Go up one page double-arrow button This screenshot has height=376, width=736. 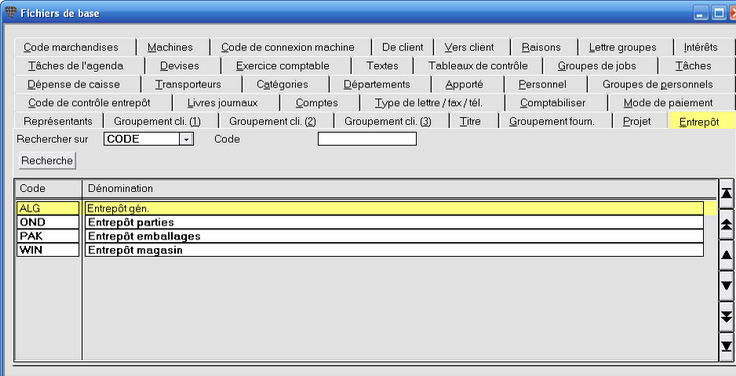coord(727,224)
